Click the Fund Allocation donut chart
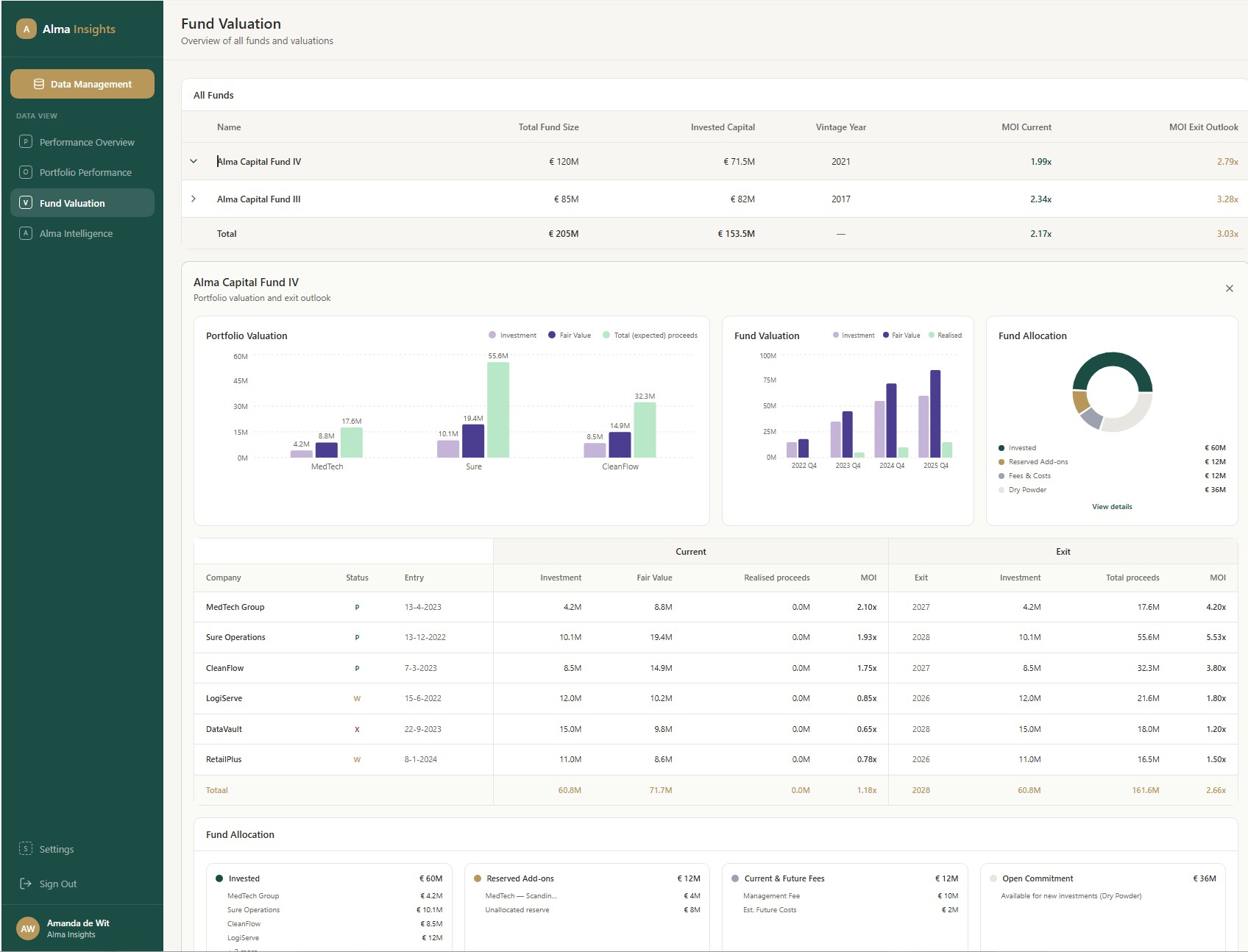The image size is (1248, 952). click(x=1112, y=392)
